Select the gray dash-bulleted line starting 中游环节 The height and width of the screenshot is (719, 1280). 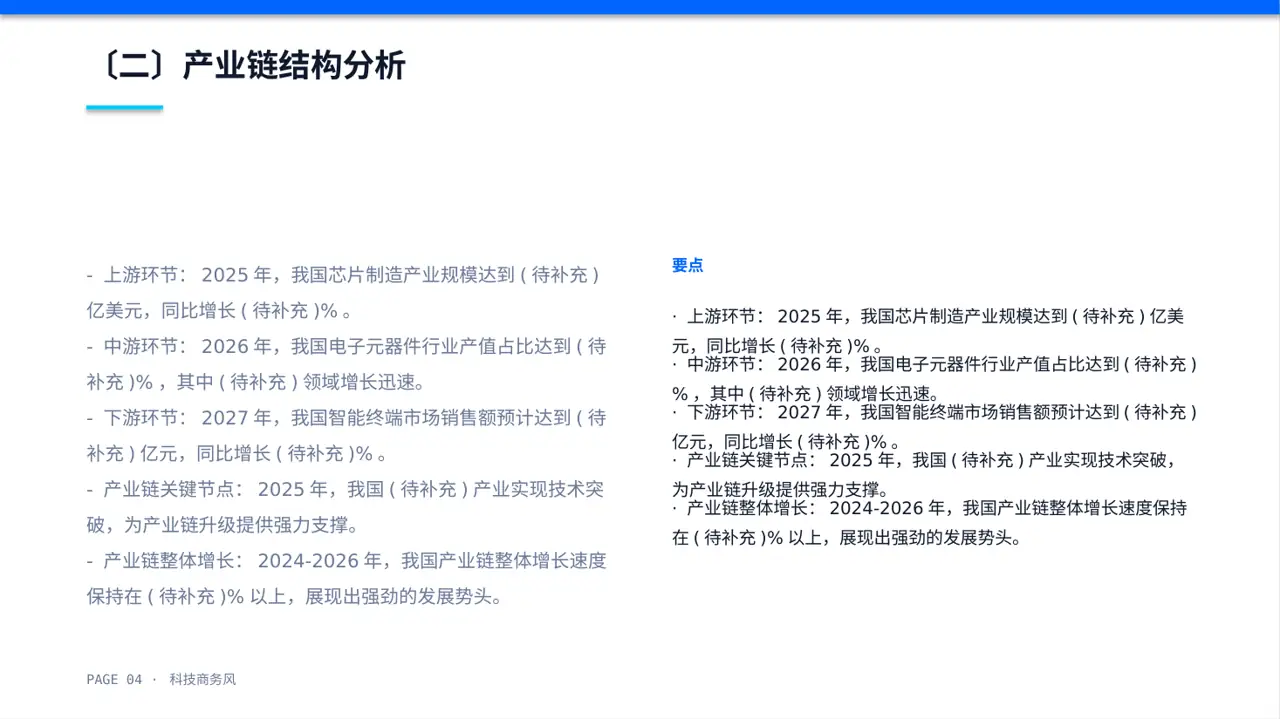tap(346, 347)
